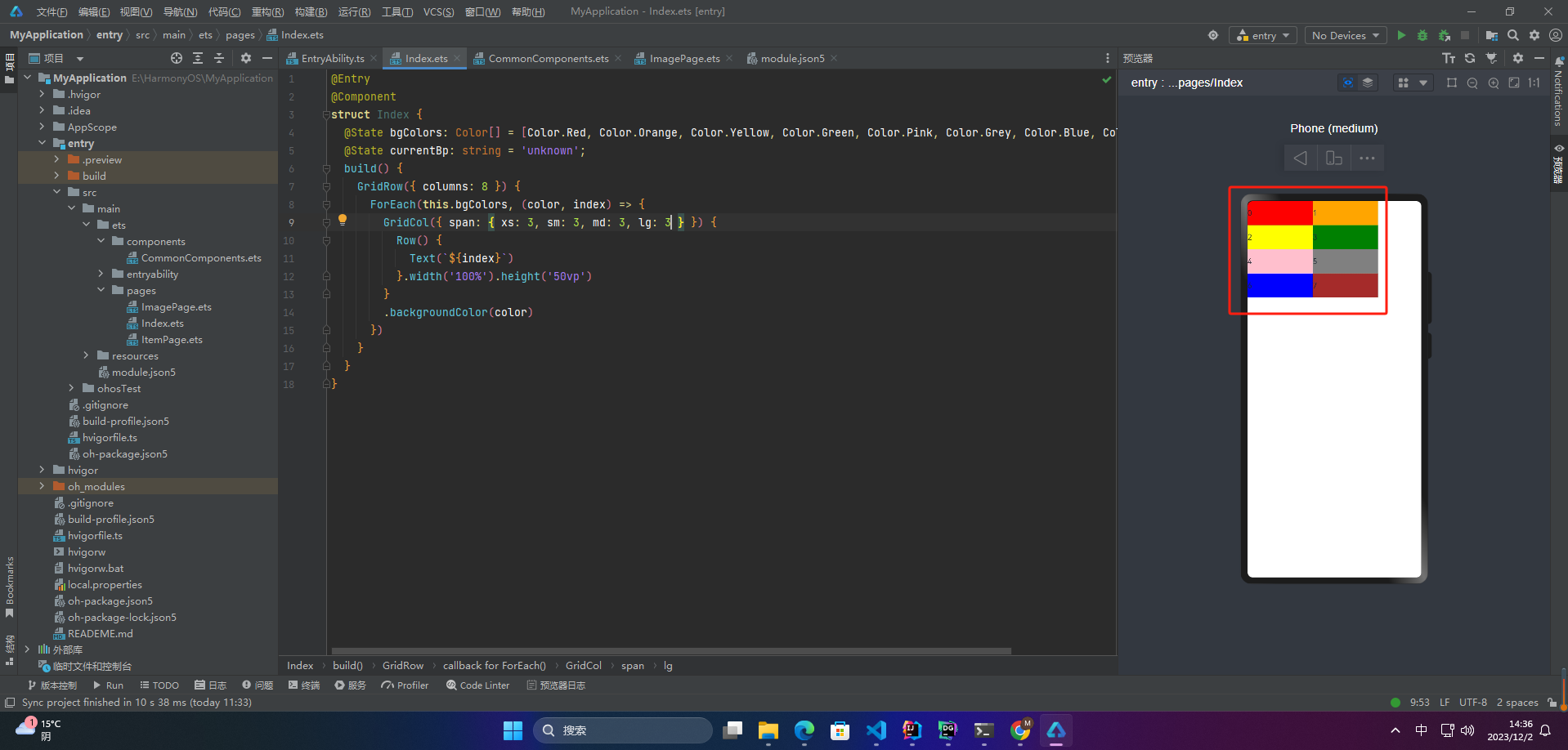Screen dimensions: 1568x750
Task: Hide the previewer panel with minus icon
Action: [1539, 58]
